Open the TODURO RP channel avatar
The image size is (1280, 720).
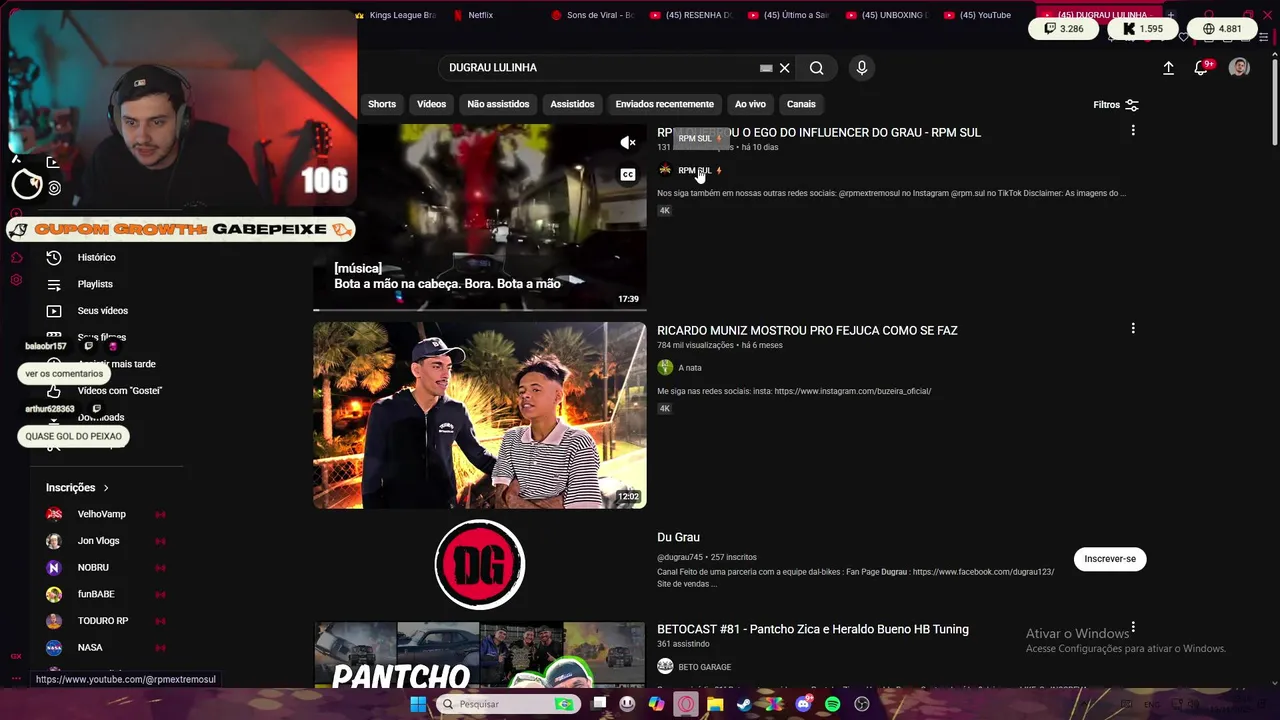(54, 621)
